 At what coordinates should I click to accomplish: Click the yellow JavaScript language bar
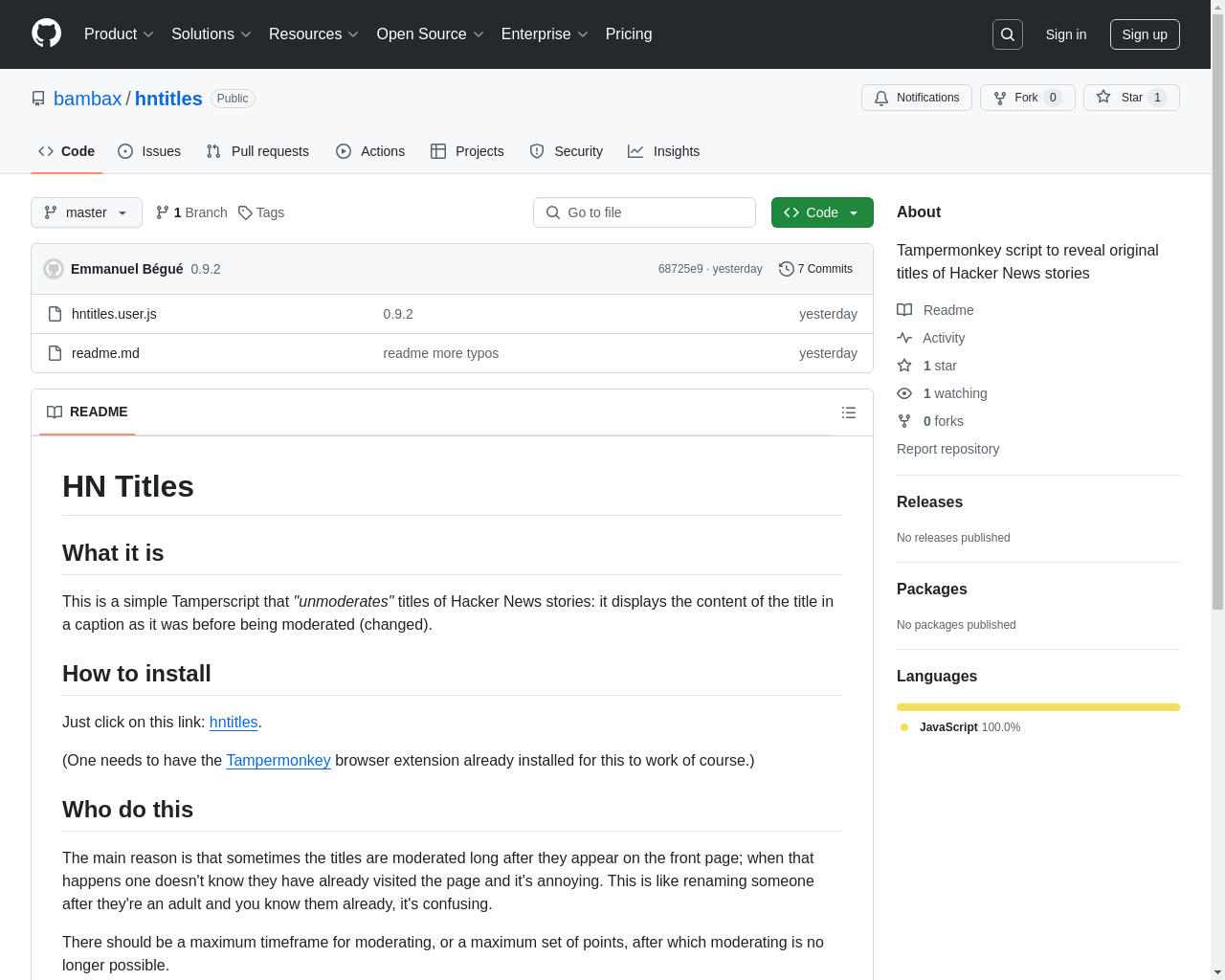(1038, 707)
